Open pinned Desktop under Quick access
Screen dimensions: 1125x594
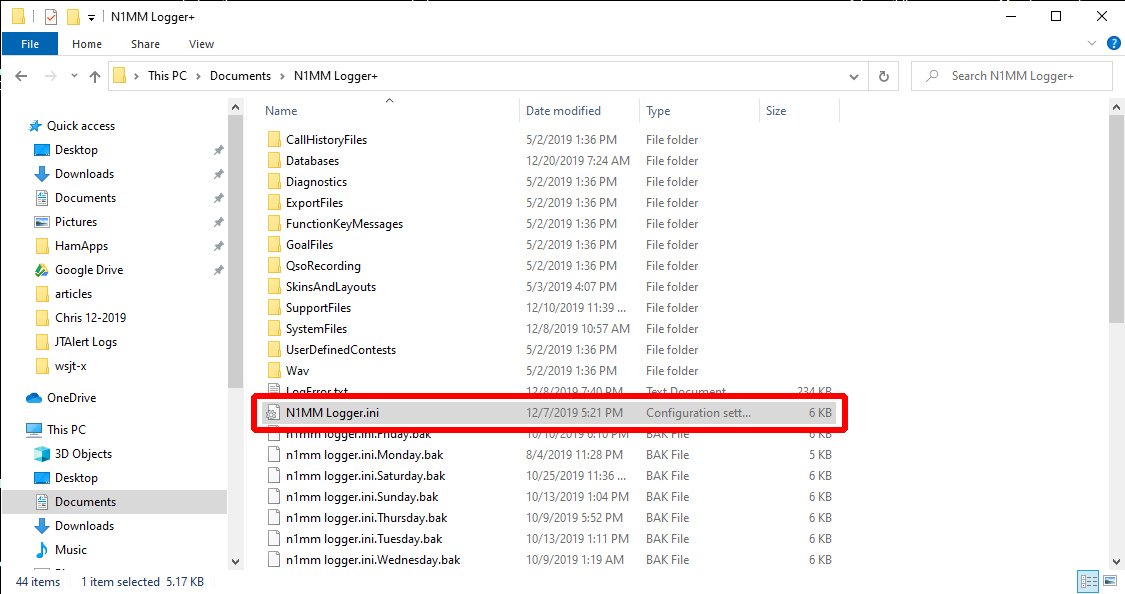pyautogui.click(x=76, y=150)
